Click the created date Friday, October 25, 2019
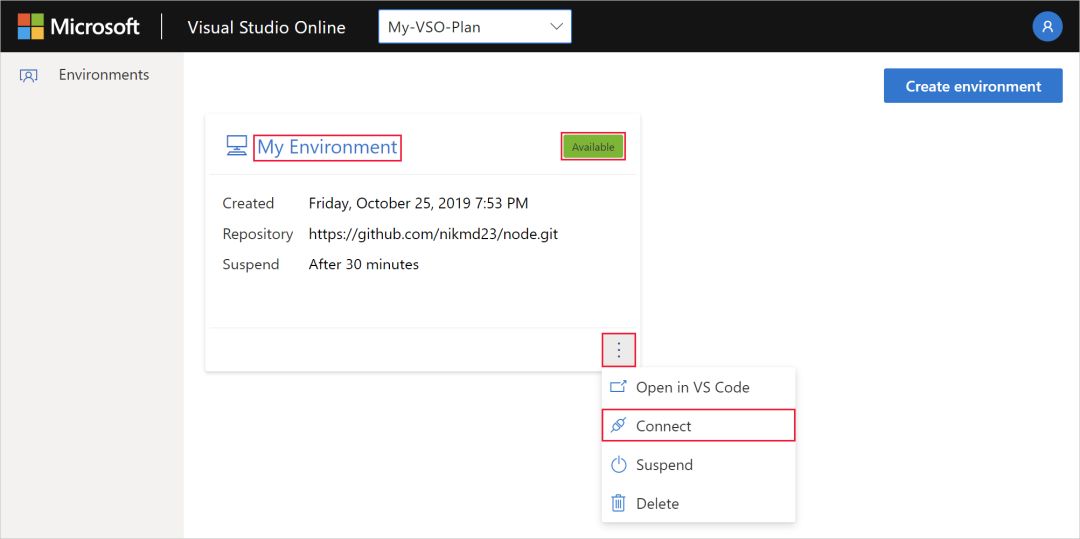 pyautogui.click(x=418, y=203)
